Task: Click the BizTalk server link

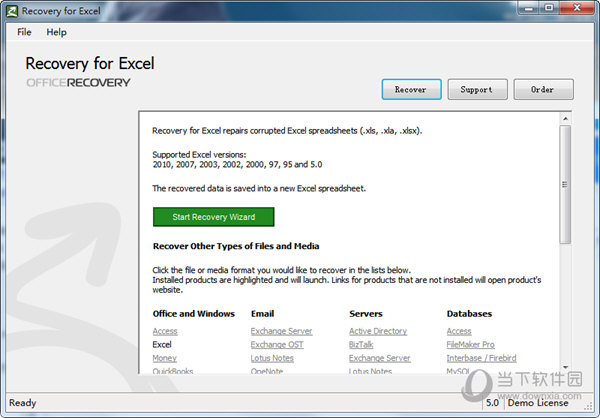Action: [x=361, y=345]
